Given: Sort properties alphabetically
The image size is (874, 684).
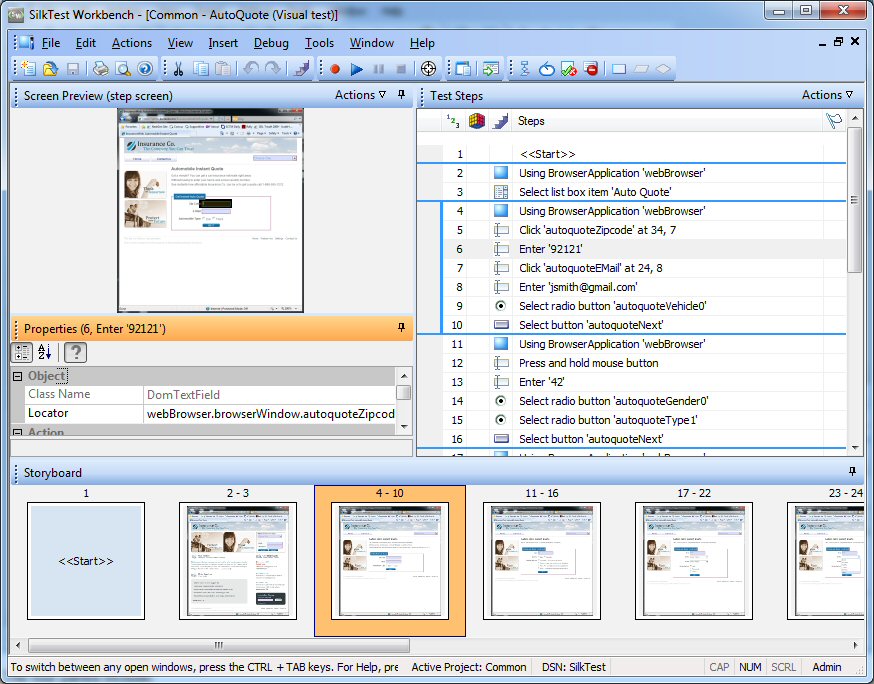Looking at the screenshot, I should tap(43, 352).
